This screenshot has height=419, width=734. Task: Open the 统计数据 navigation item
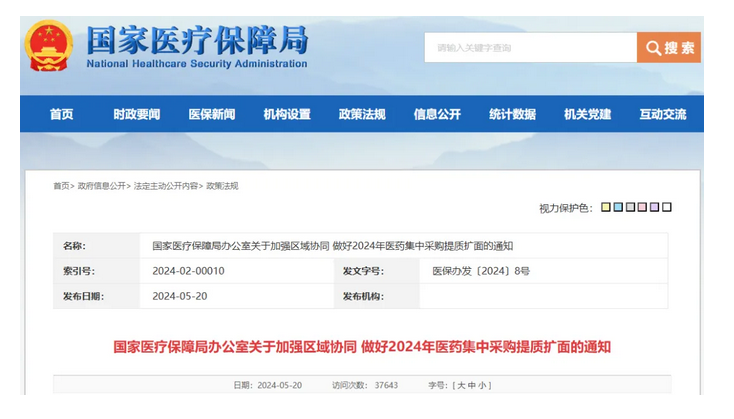point(512,114)
